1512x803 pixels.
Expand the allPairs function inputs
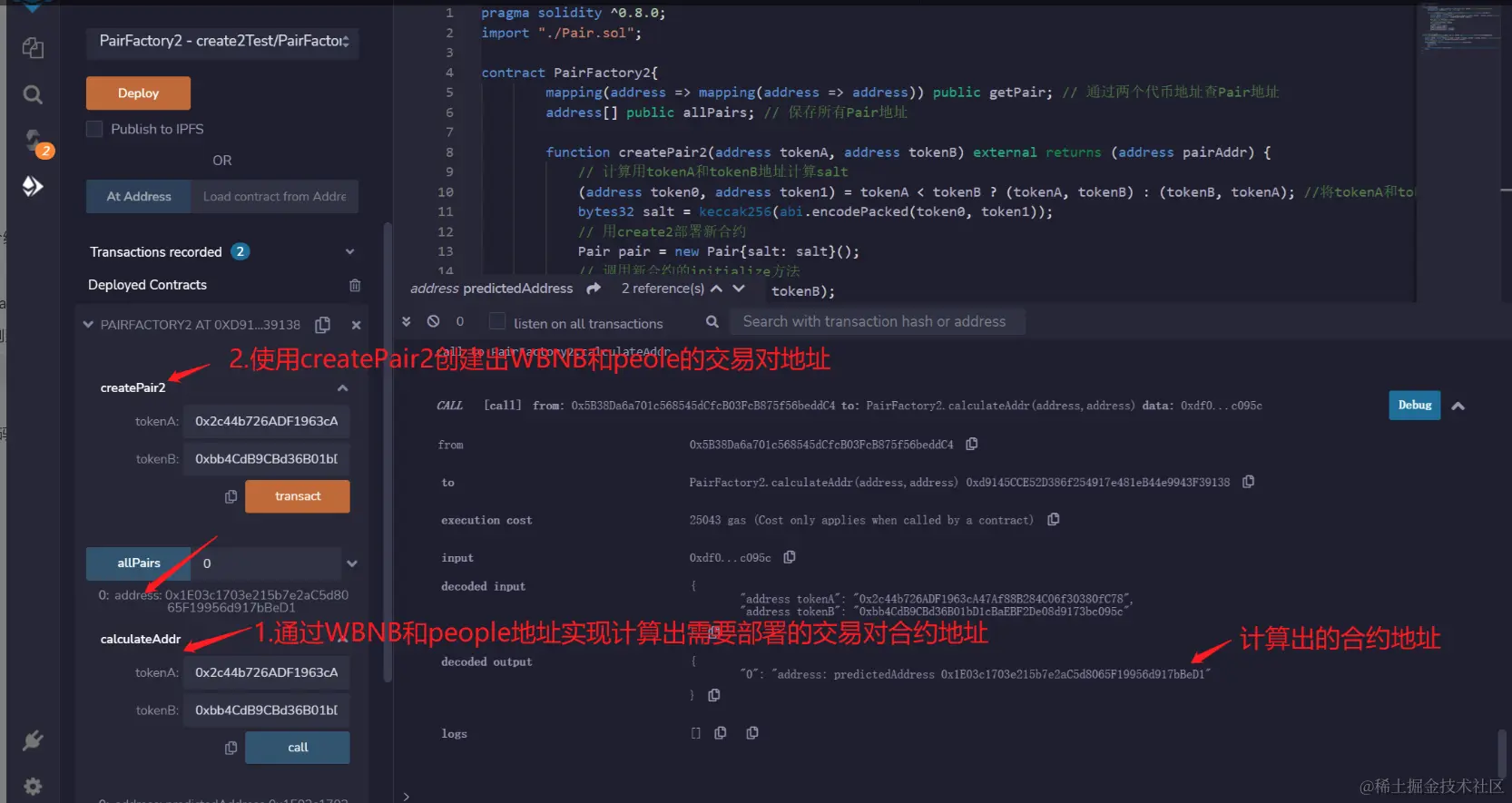point(352,563)
